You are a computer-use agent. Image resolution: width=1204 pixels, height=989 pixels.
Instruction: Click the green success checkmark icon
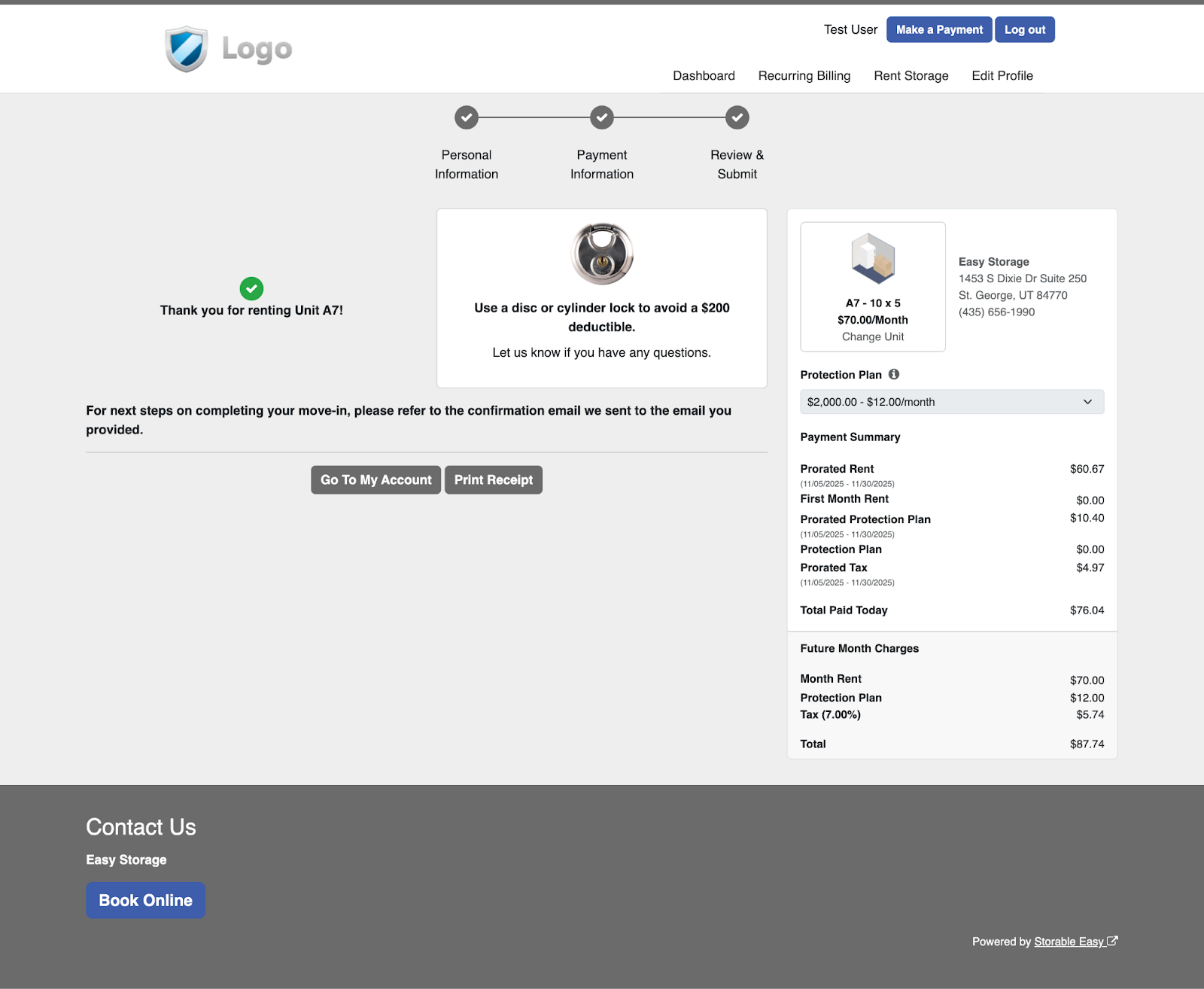click(x=251, y=288)
